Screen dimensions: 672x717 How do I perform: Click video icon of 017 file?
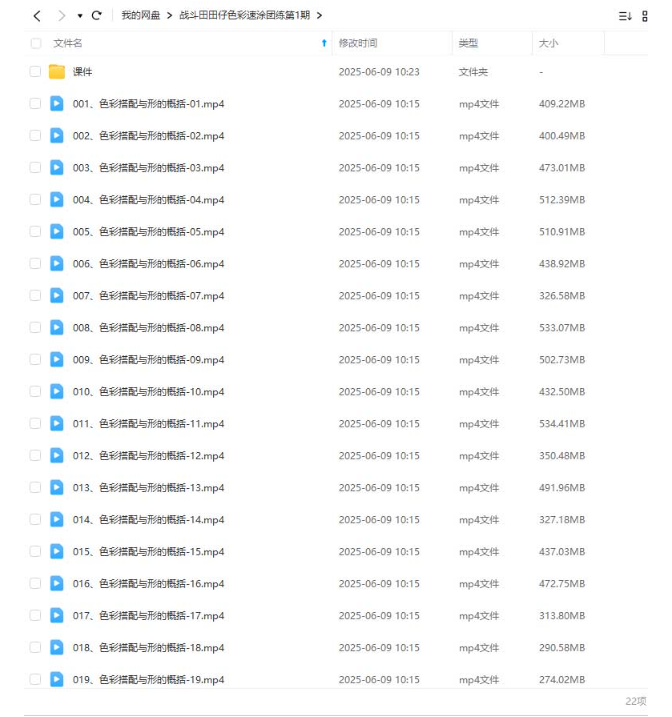click(x=57, y=615)
